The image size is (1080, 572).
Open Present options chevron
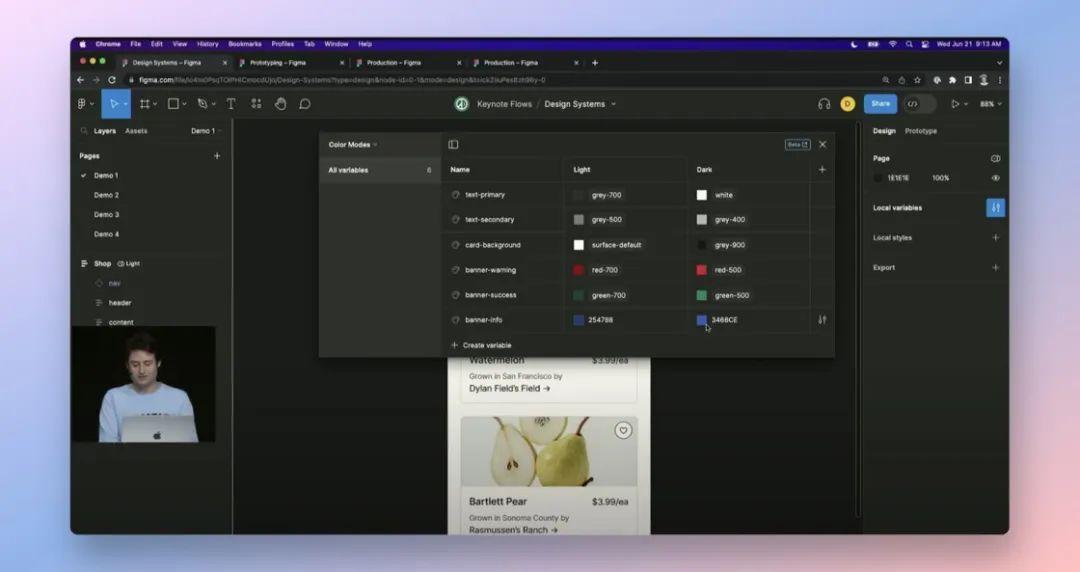966,105
